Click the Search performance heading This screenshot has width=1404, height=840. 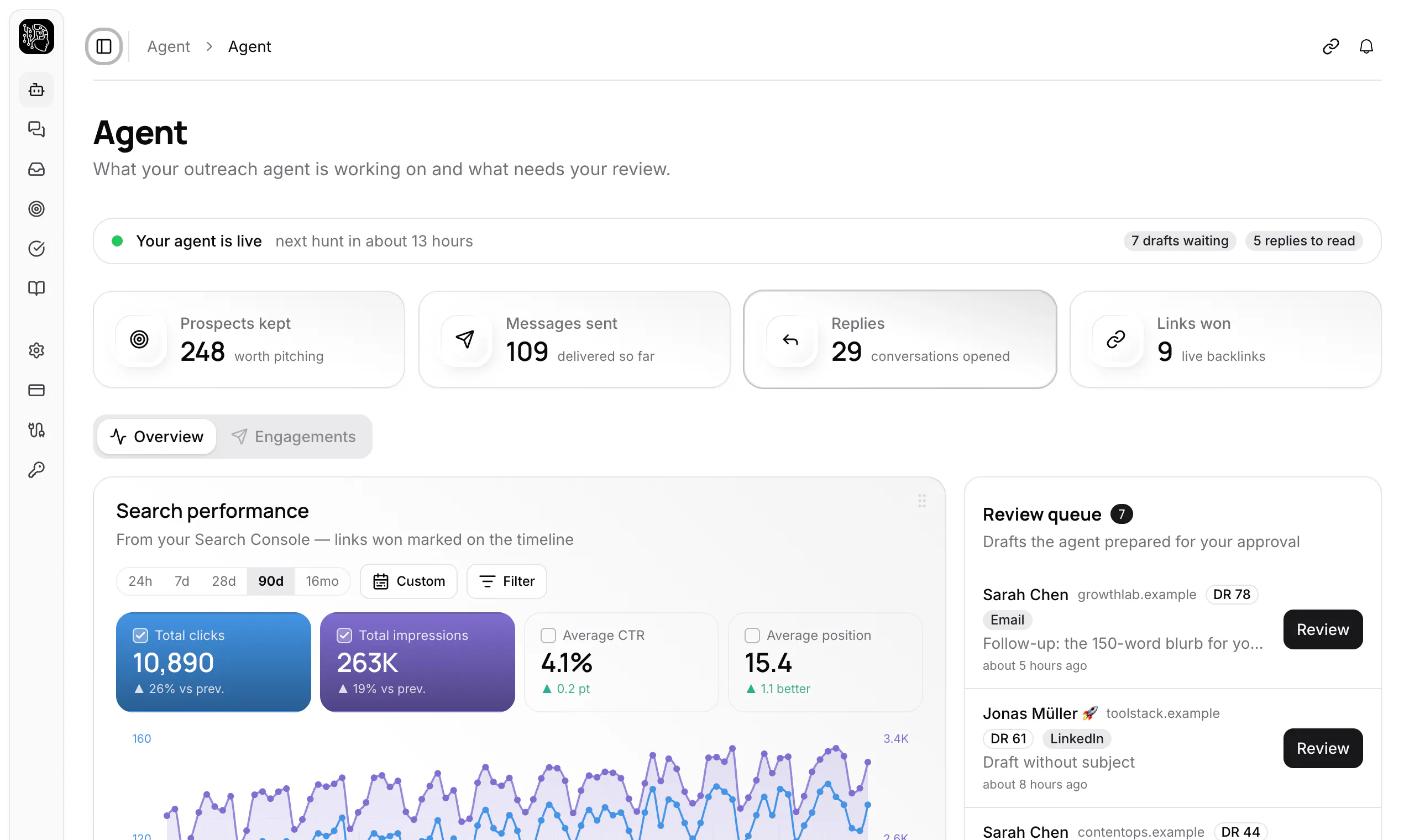[x=212, y=511]
